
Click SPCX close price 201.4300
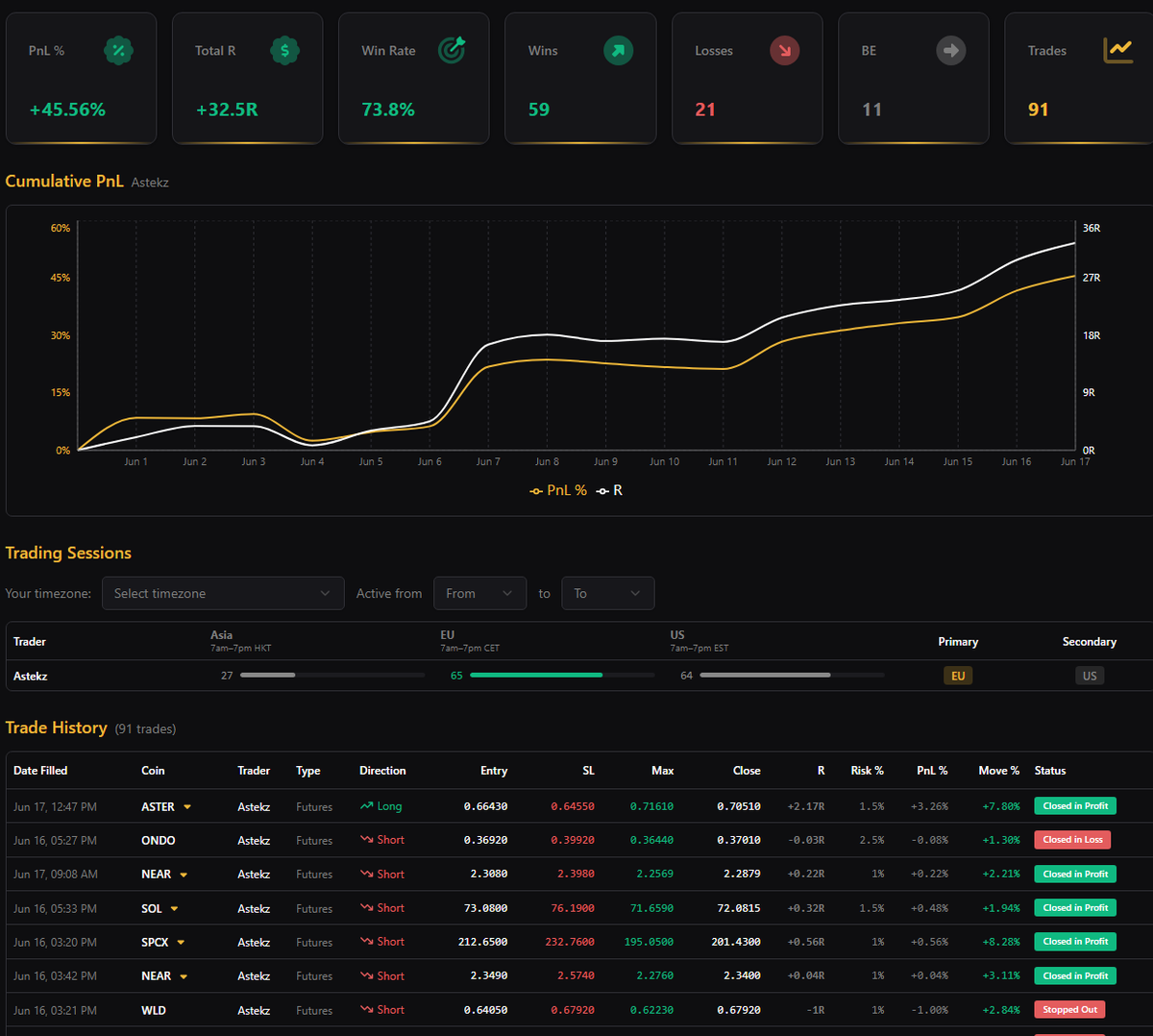coord(736,943)
